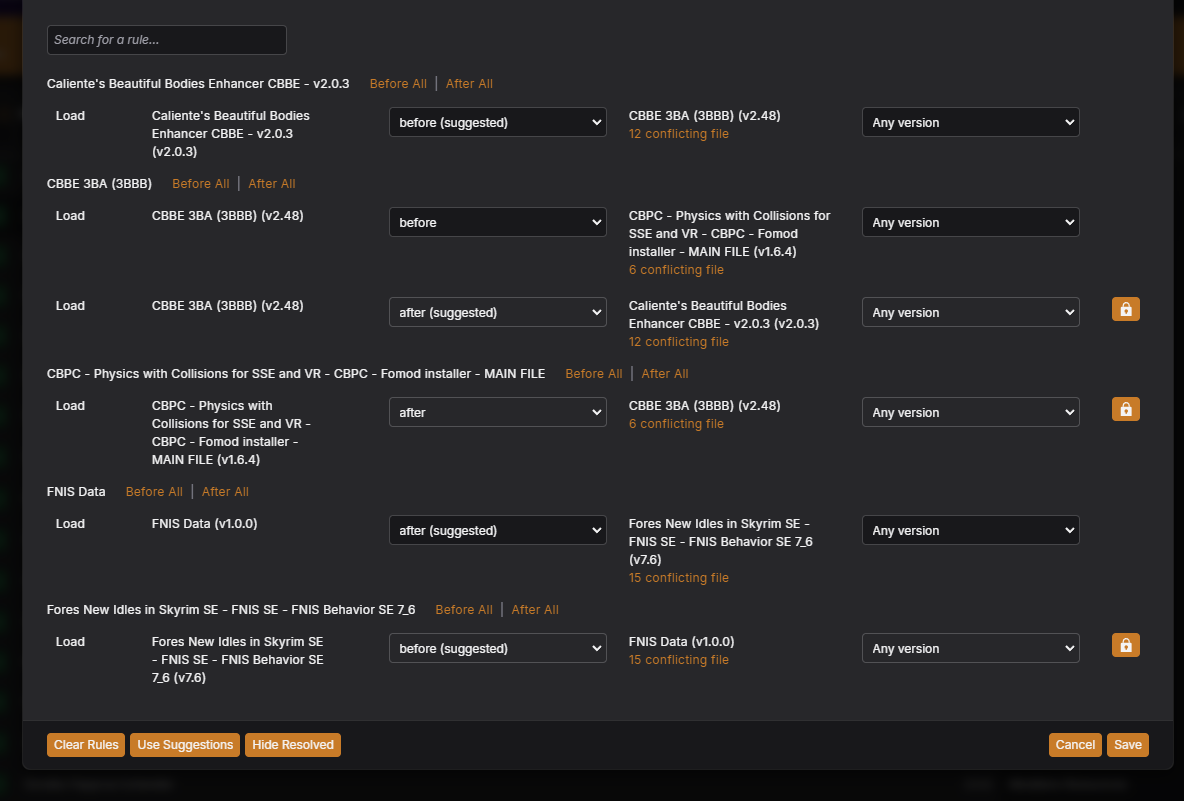Open 'before (suggested)' dropdown for Caliente's CBBE rule
The width and height of the screenshot is (1184, 801).
coord(498,122)
